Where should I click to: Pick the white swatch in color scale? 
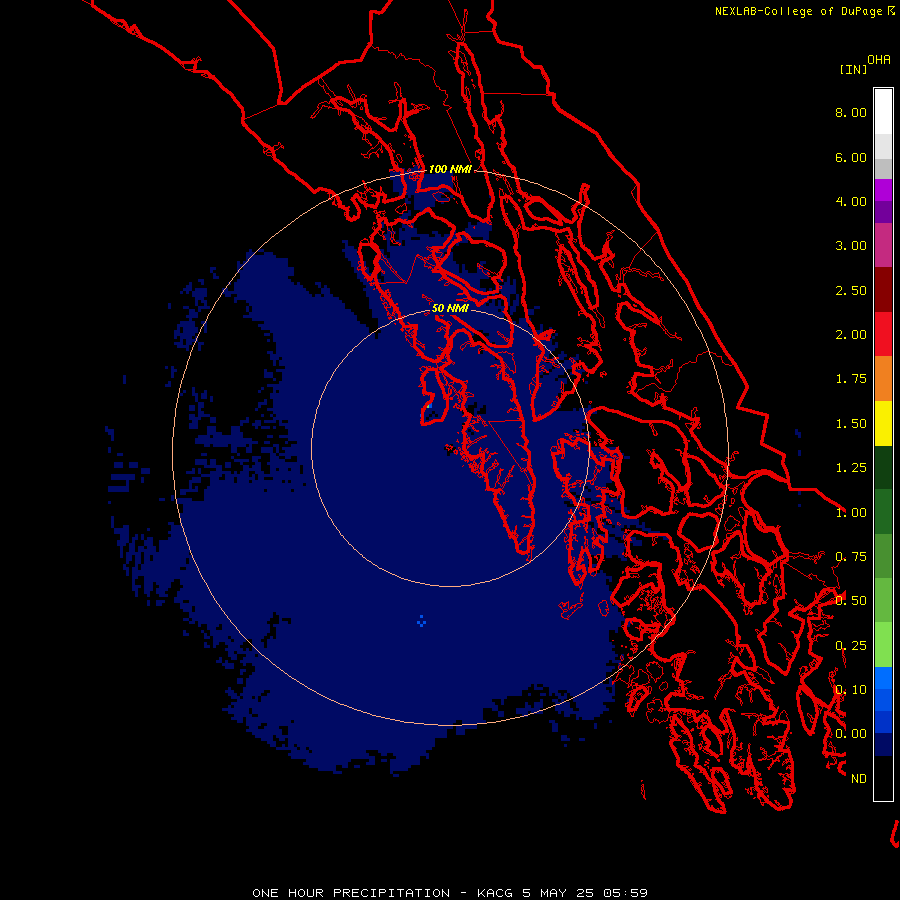[883, 112]
